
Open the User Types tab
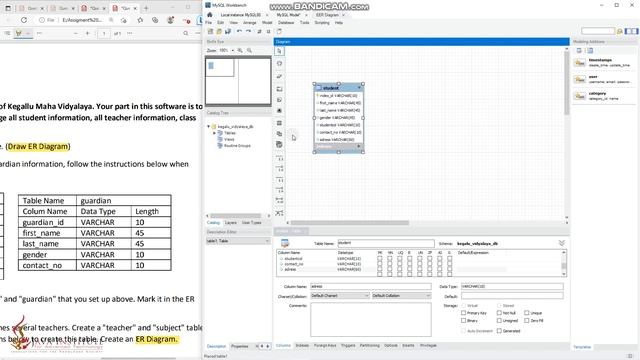[x=251, y=223]
